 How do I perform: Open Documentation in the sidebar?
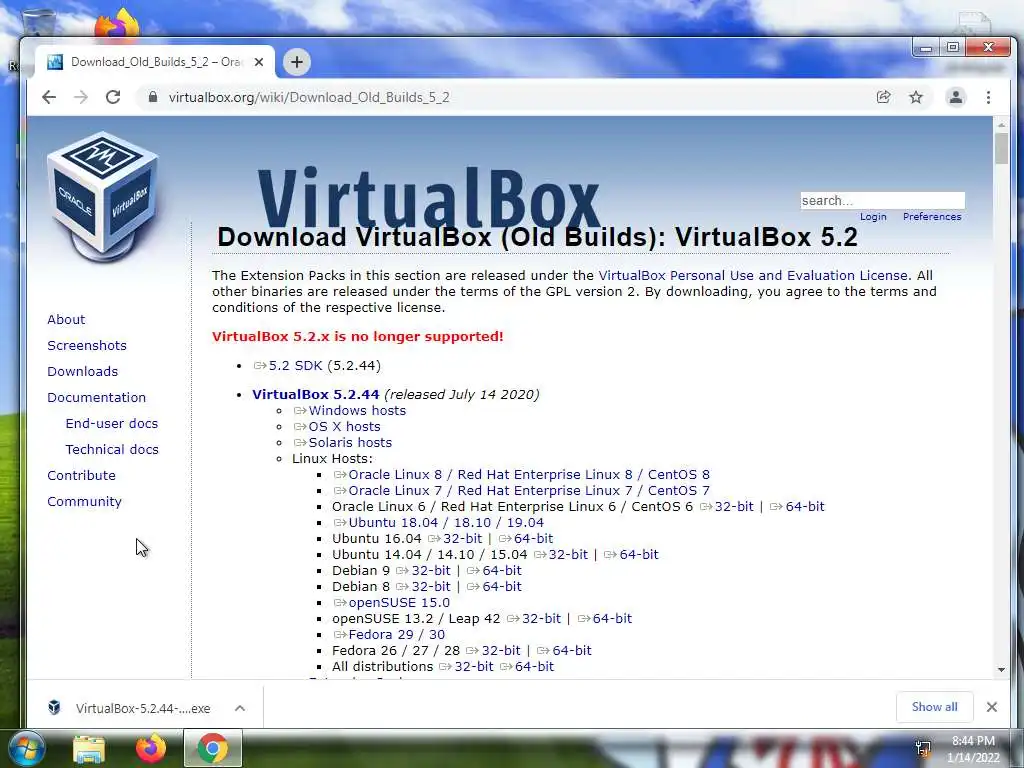(x=97, y=397)
